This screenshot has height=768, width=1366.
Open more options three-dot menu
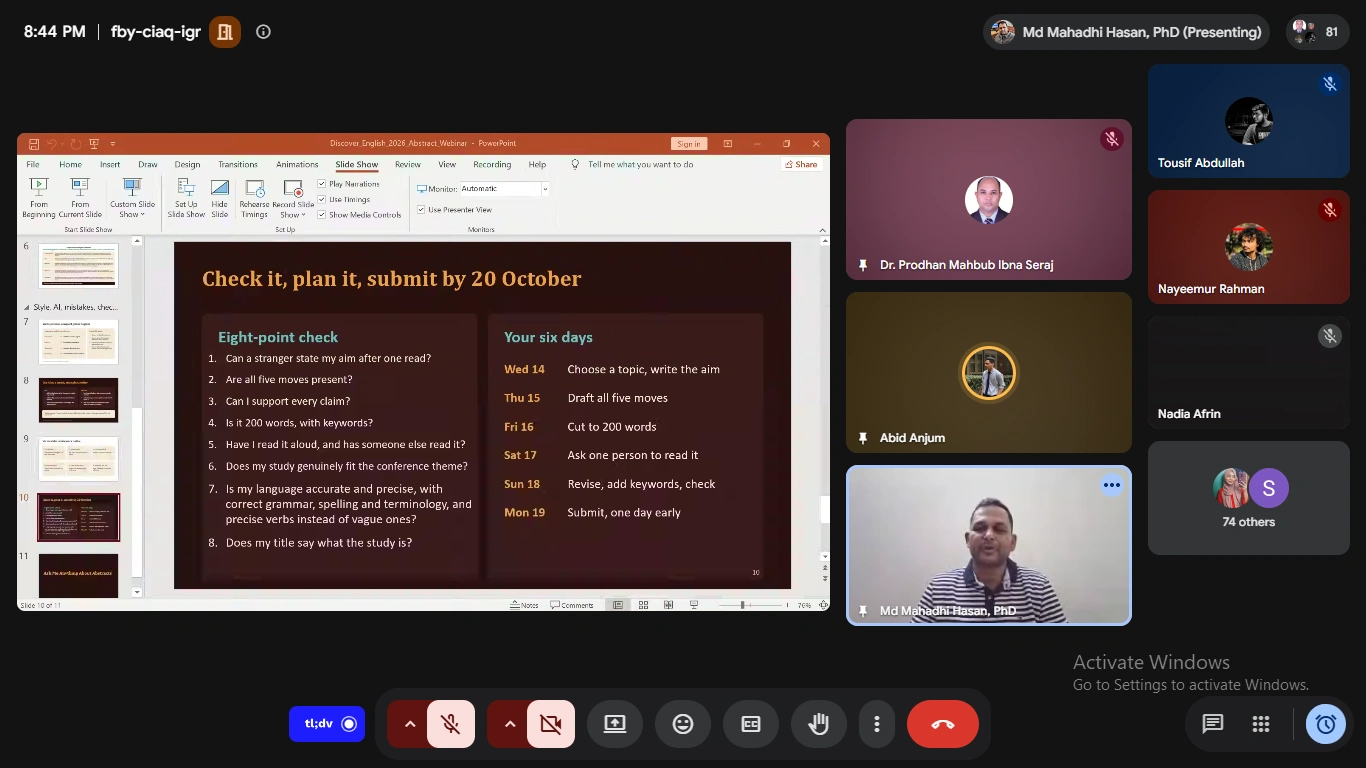click(x=877, y=724)
